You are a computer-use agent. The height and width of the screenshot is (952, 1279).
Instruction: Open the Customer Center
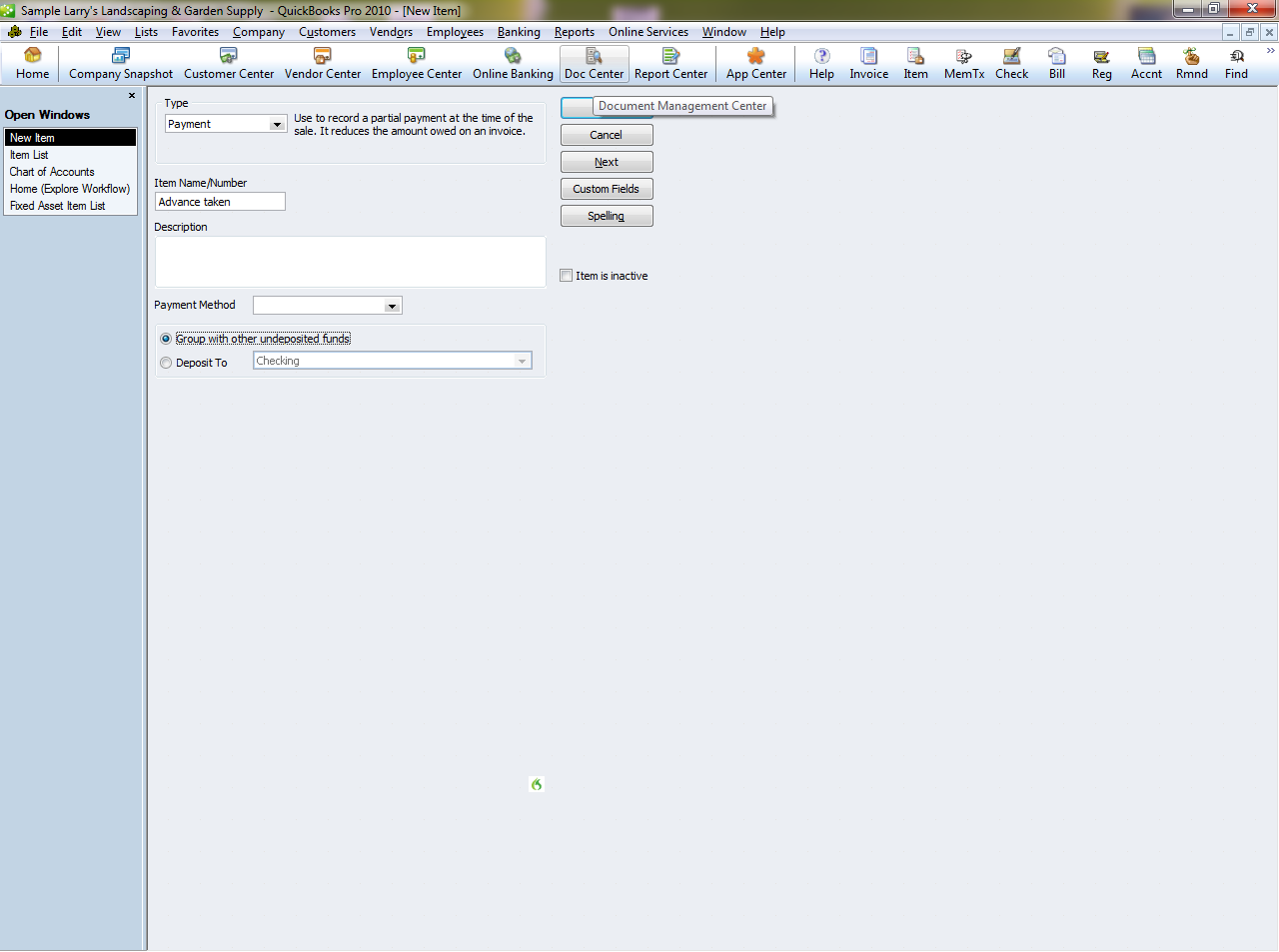pos(229,64)
